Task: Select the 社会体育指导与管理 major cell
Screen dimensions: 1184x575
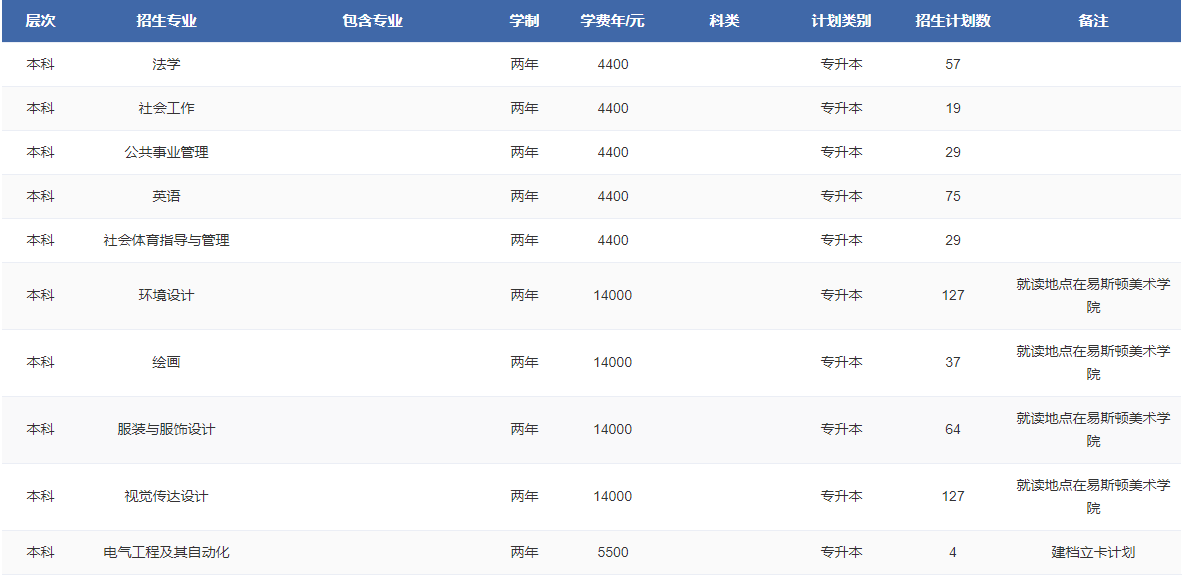Action: pos(166,240)
